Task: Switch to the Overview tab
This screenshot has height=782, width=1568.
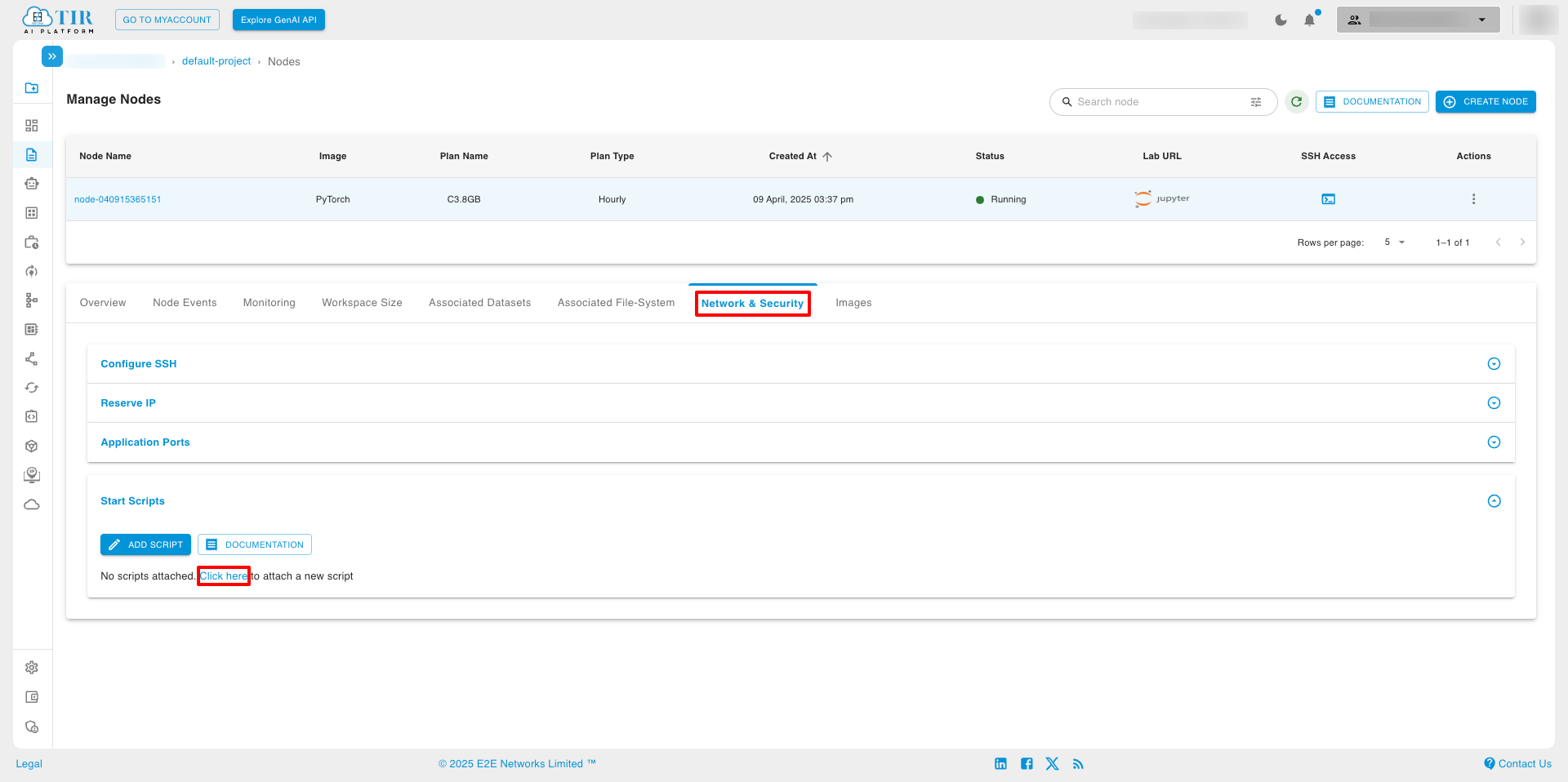Action: coord(103,303)
